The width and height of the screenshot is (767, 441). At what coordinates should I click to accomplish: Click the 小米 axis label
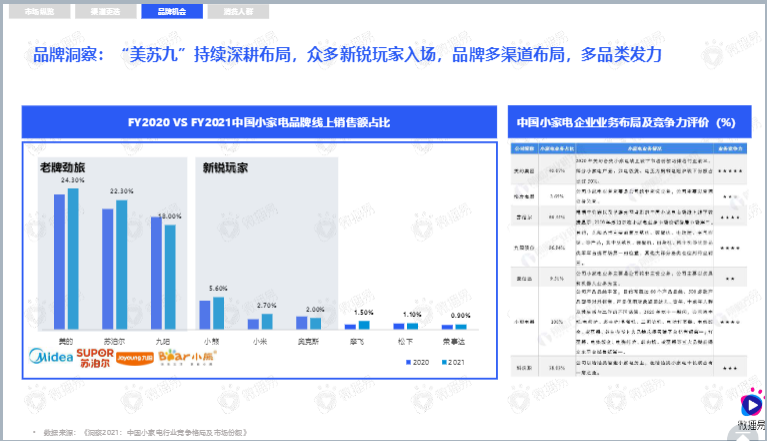pyautogui.click(x=260, y=341)
